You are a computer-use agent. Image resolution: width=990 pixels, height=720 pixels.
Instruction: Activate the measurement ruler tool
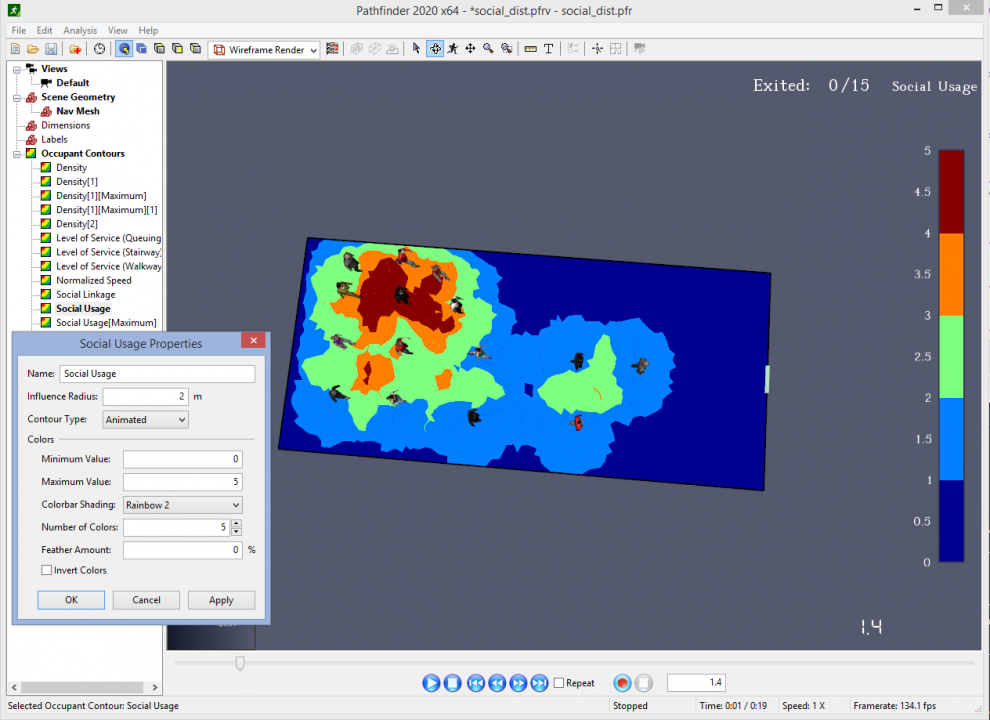point(533,48)
